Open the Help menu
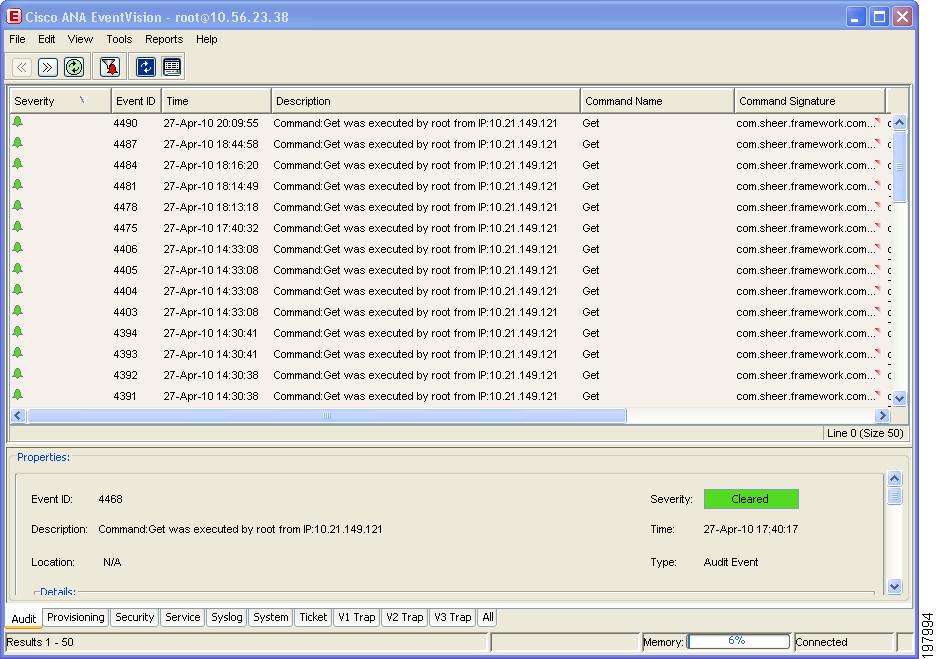The height and width of the screenshot is (659, 937). [207, 39]
